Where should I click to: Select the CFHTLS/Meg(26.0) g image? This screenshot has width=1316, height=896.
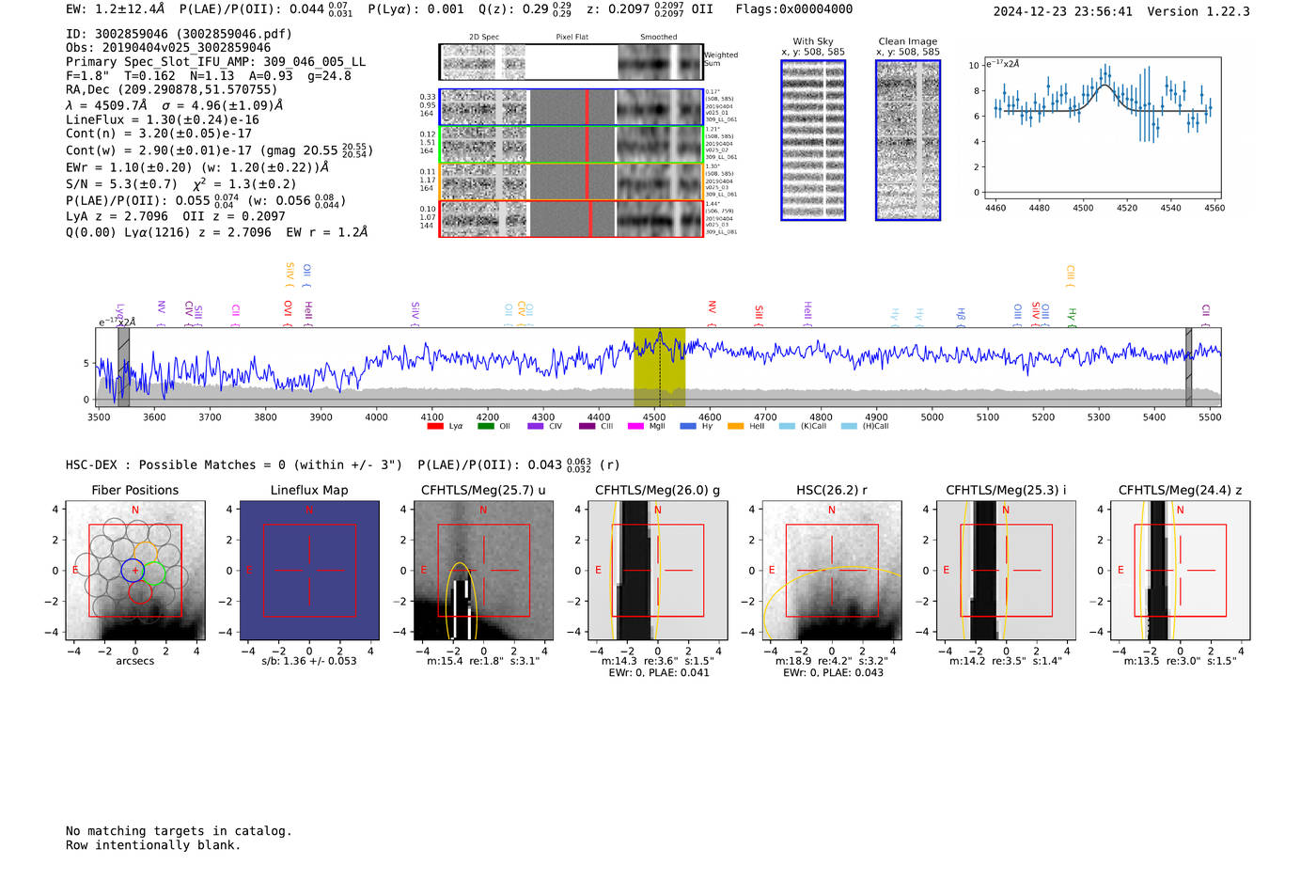(658, 571)
